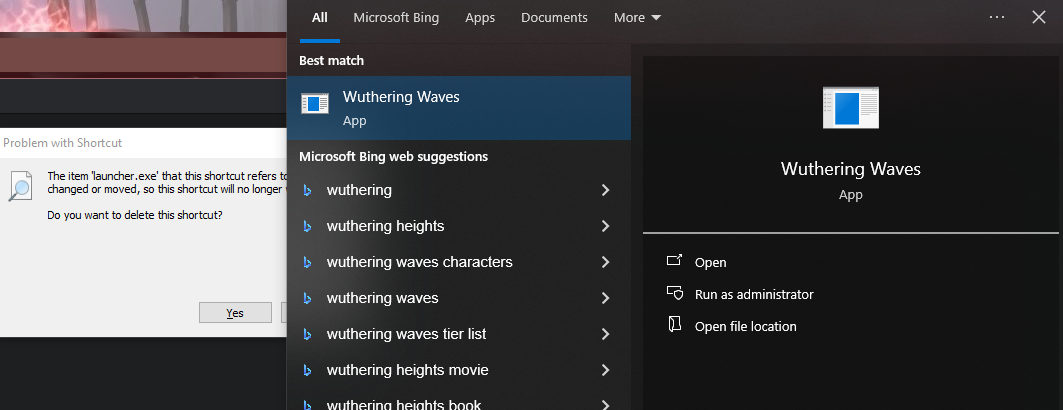This screenshot has height=410, width=1063.
Task: Switch to the All search tab
Action: pos(319,18)
